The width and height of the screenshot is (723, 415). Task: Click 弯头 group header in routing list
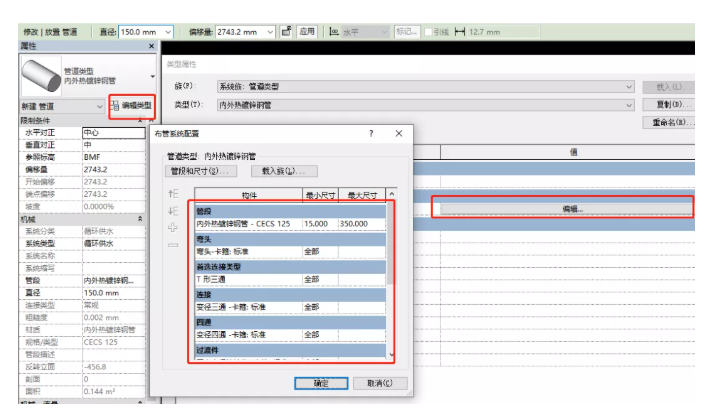tap(290, 239)
